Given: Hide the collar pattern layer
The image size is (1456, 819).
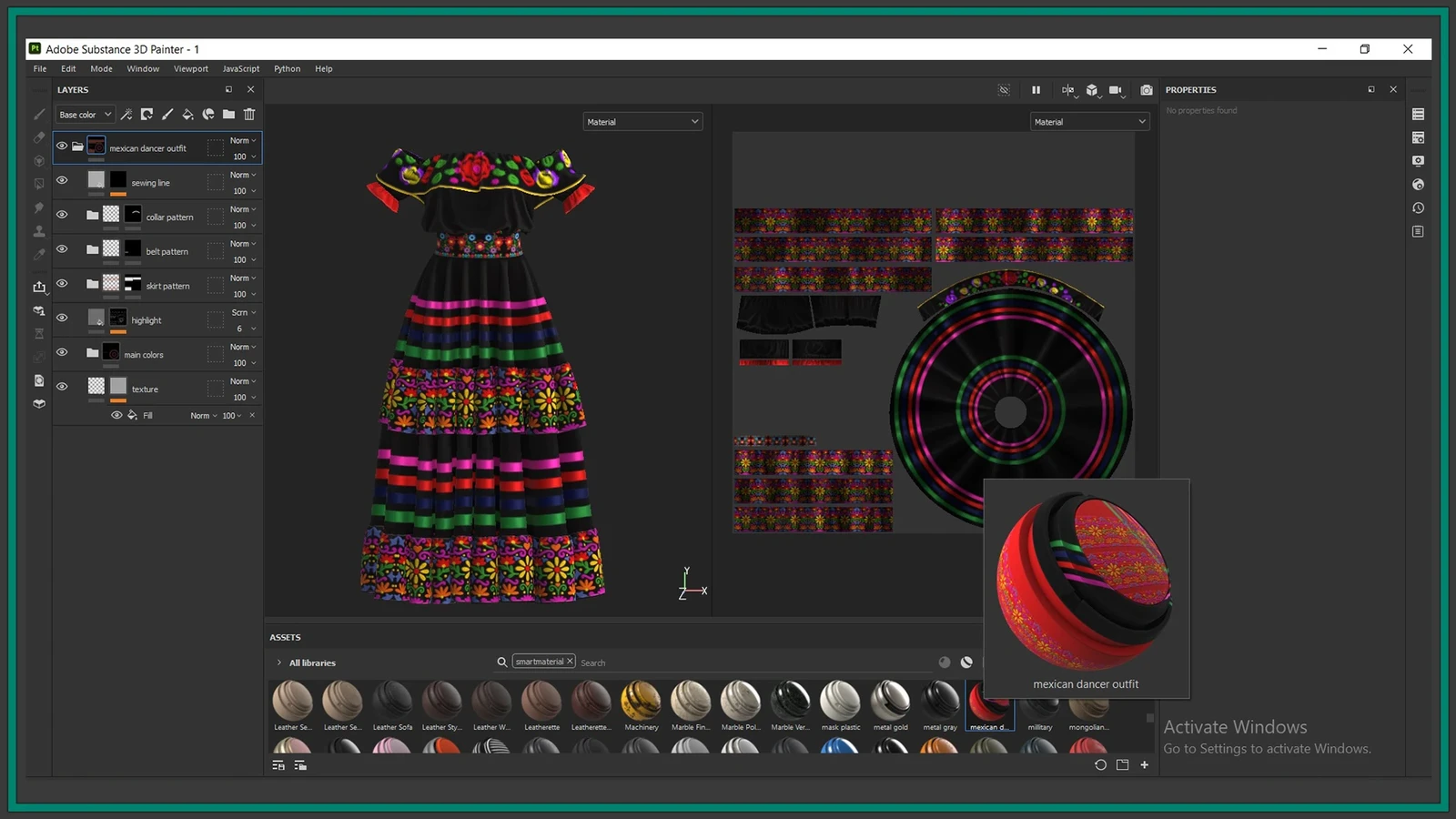Looking at the screenshot, I should [x=62, y=215].
